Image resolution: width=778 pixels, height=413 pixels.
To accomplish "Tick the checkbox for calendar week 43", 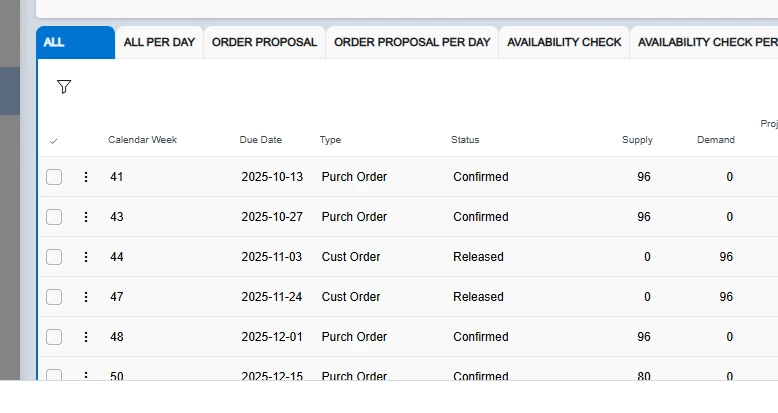I will coord(54,217).
